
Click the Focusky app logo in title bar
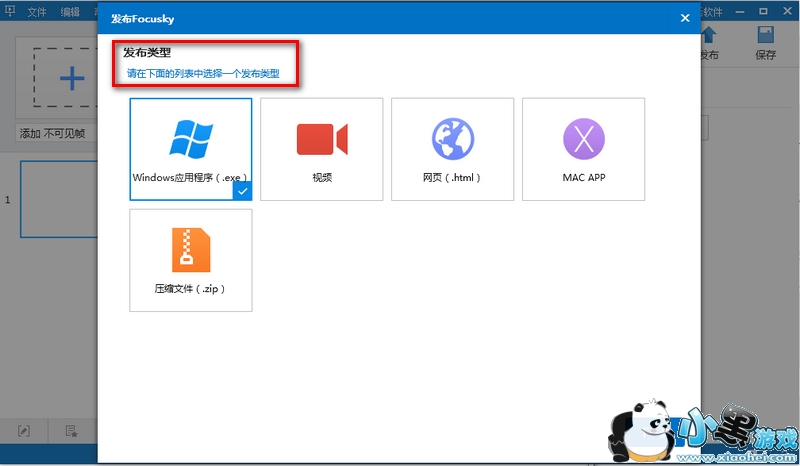tap(9, 11)
